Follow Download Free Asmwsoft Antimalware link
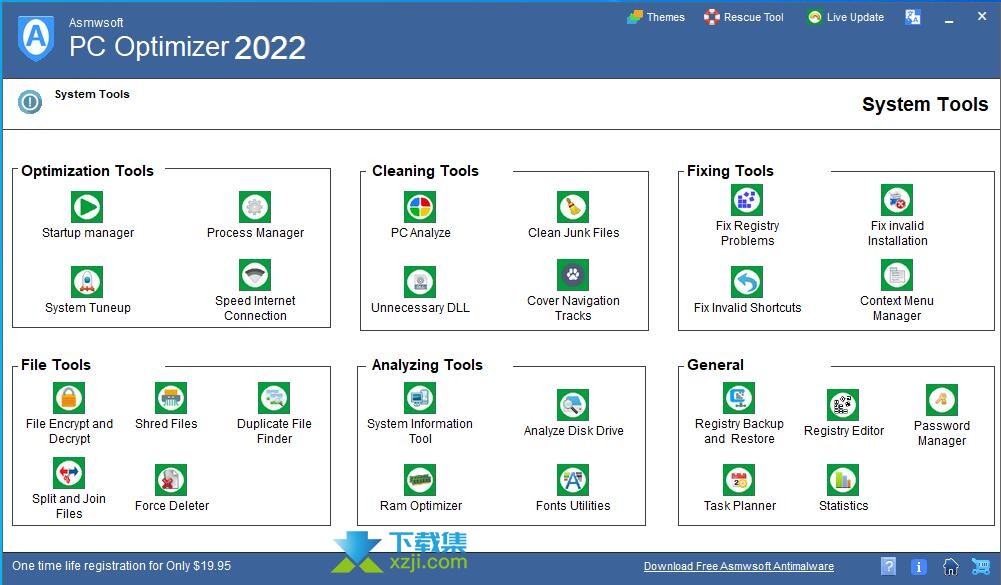The width and height of the screenshot is (1001, 585). pyautogui.click(x=739, y=566)
